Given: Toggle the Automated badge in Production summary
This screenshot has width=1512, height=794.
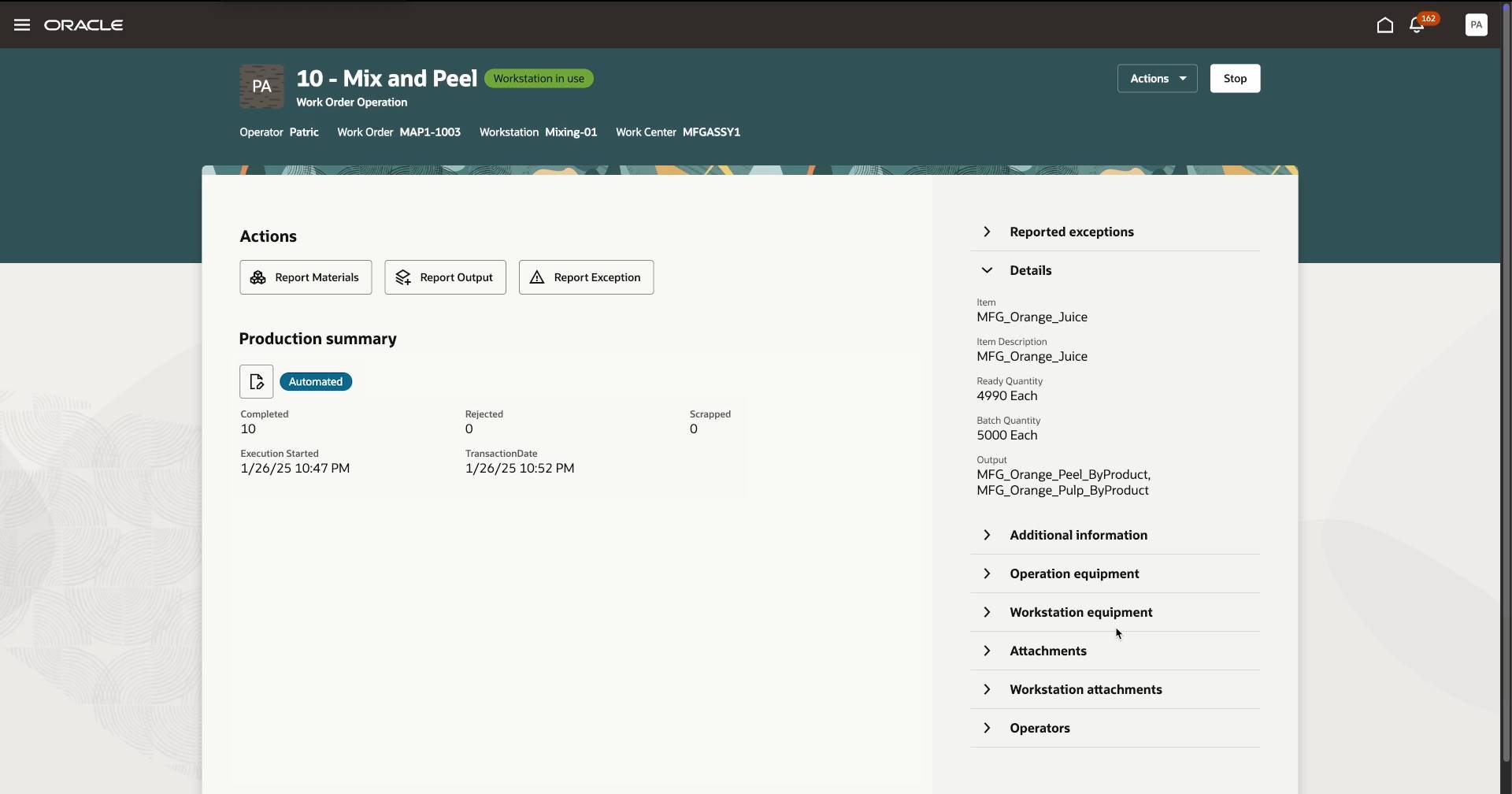Looking at the screenshot, I should click(315, 381).
